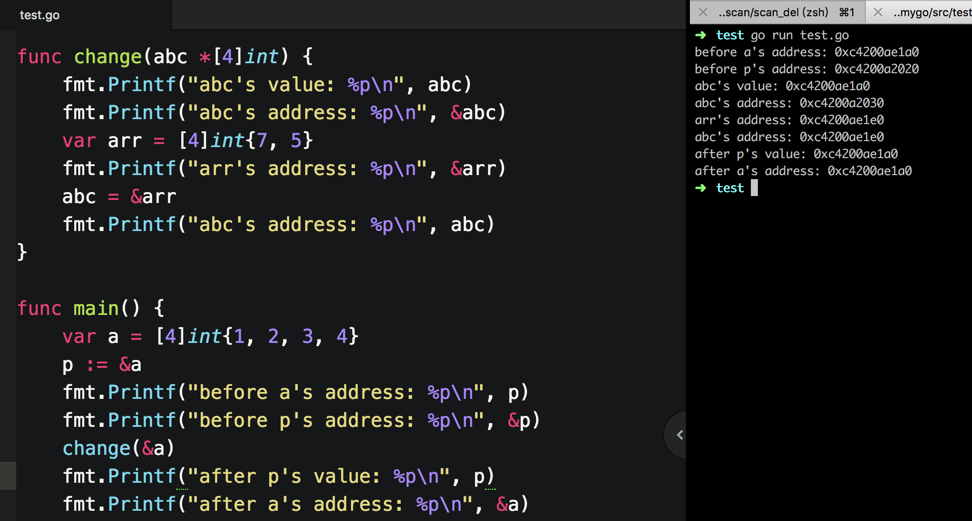Click the round left-chevron panel toggle

(x=679, y=435)
